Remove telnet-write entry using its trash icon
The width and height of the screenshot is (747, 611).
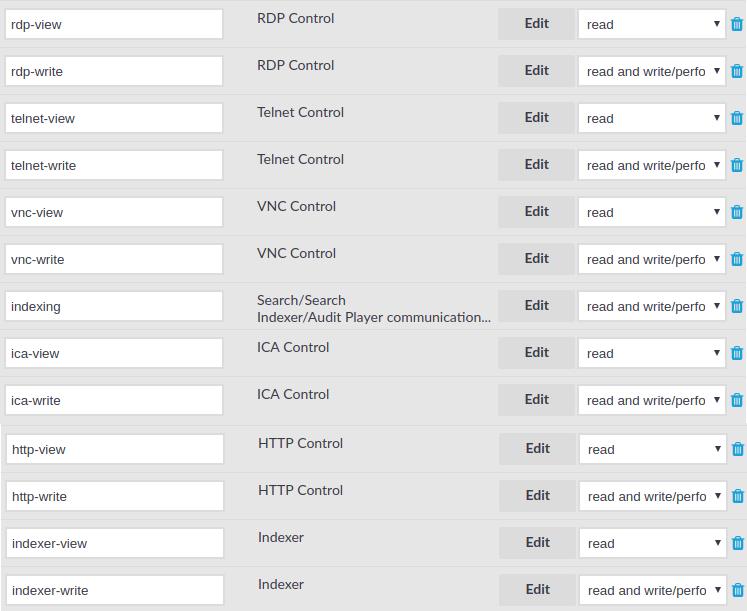click(737, 165)
